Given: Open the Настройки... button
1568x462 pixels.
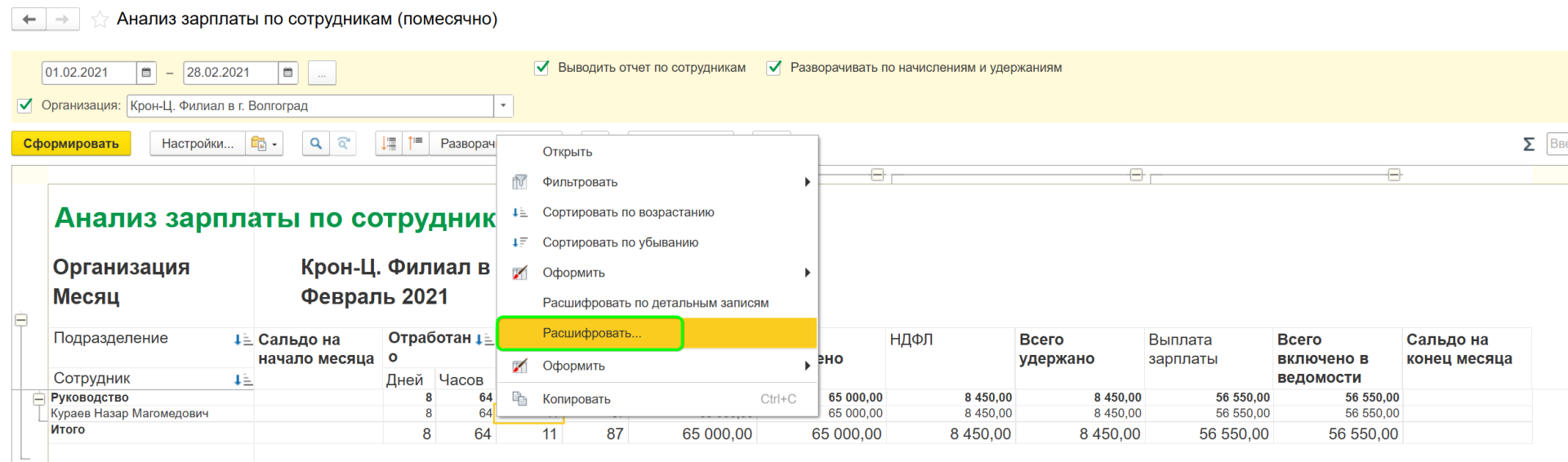Looking at the screenshot, I should pyautogui.click(x=198, y=144).
